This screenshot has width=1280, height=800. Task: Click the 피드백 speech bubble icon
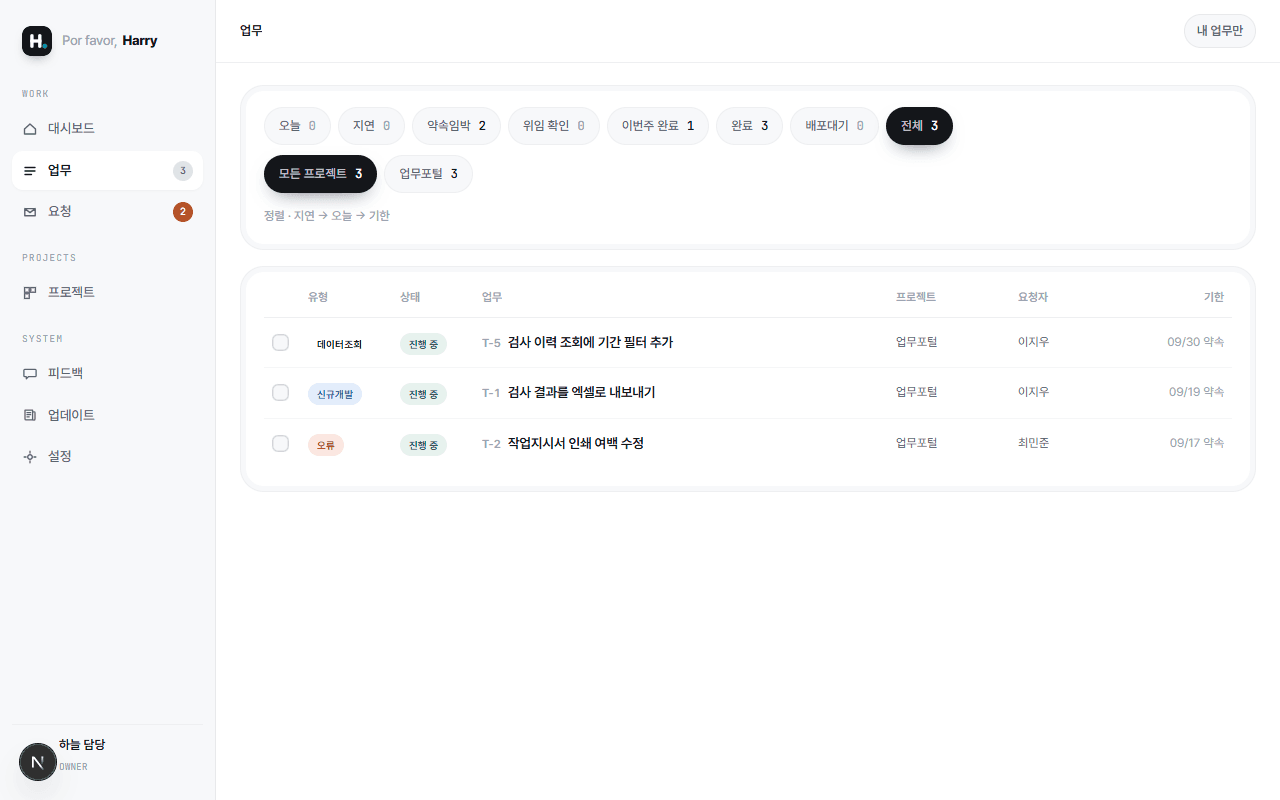pos(30,374)
